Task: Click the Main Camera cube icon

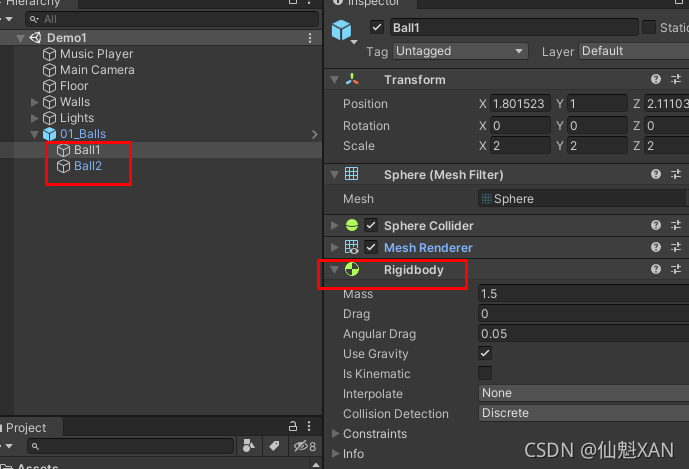Action: click(49, 70)
